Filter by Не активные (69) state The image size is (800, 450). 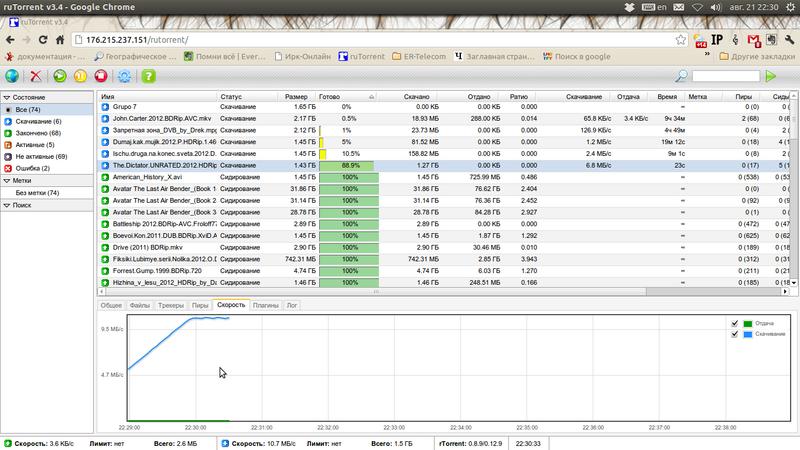tap(41, 157)
